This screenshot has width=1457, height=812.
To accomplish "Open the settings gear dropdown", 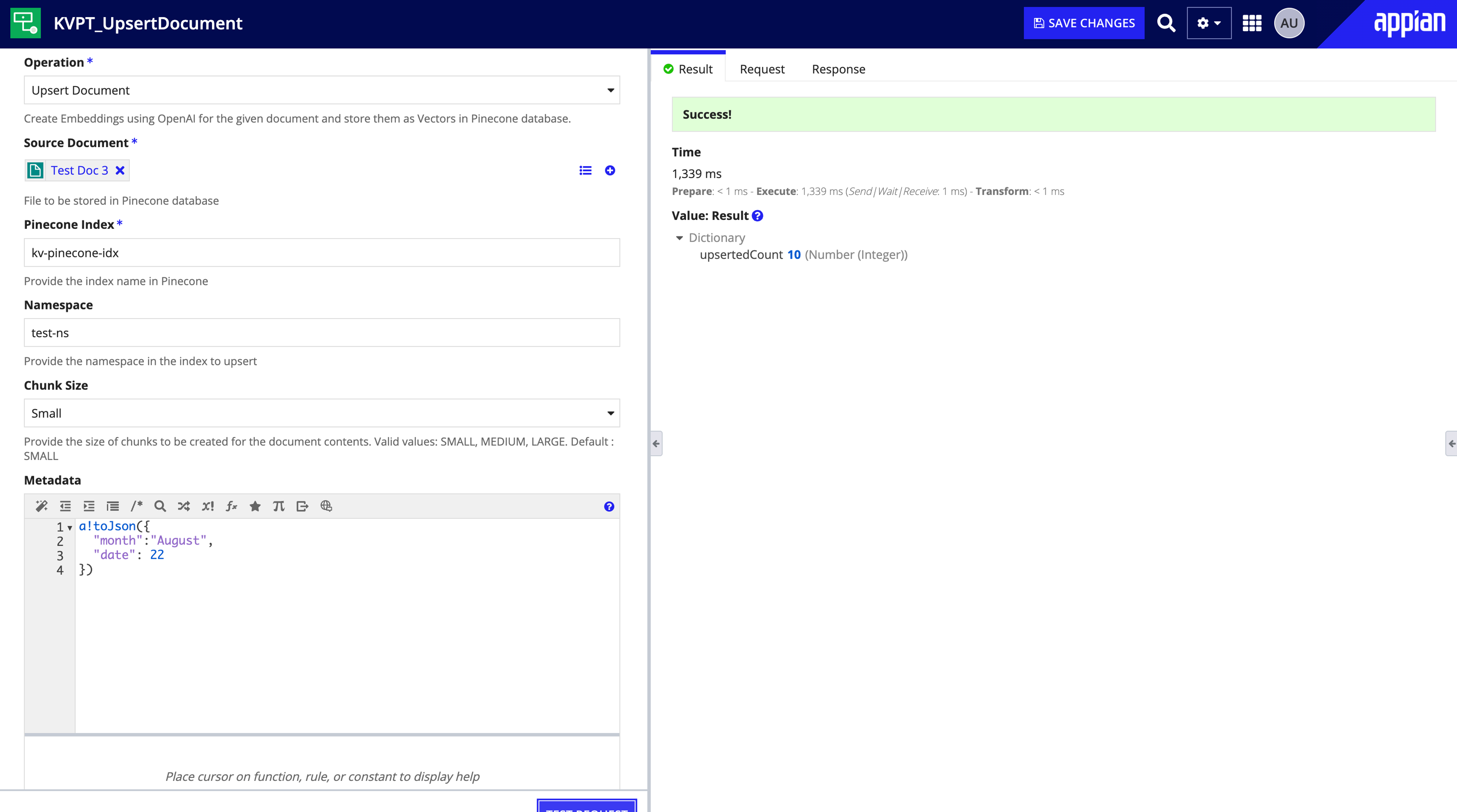I will pyautogui.click(x=1209, y=23).
